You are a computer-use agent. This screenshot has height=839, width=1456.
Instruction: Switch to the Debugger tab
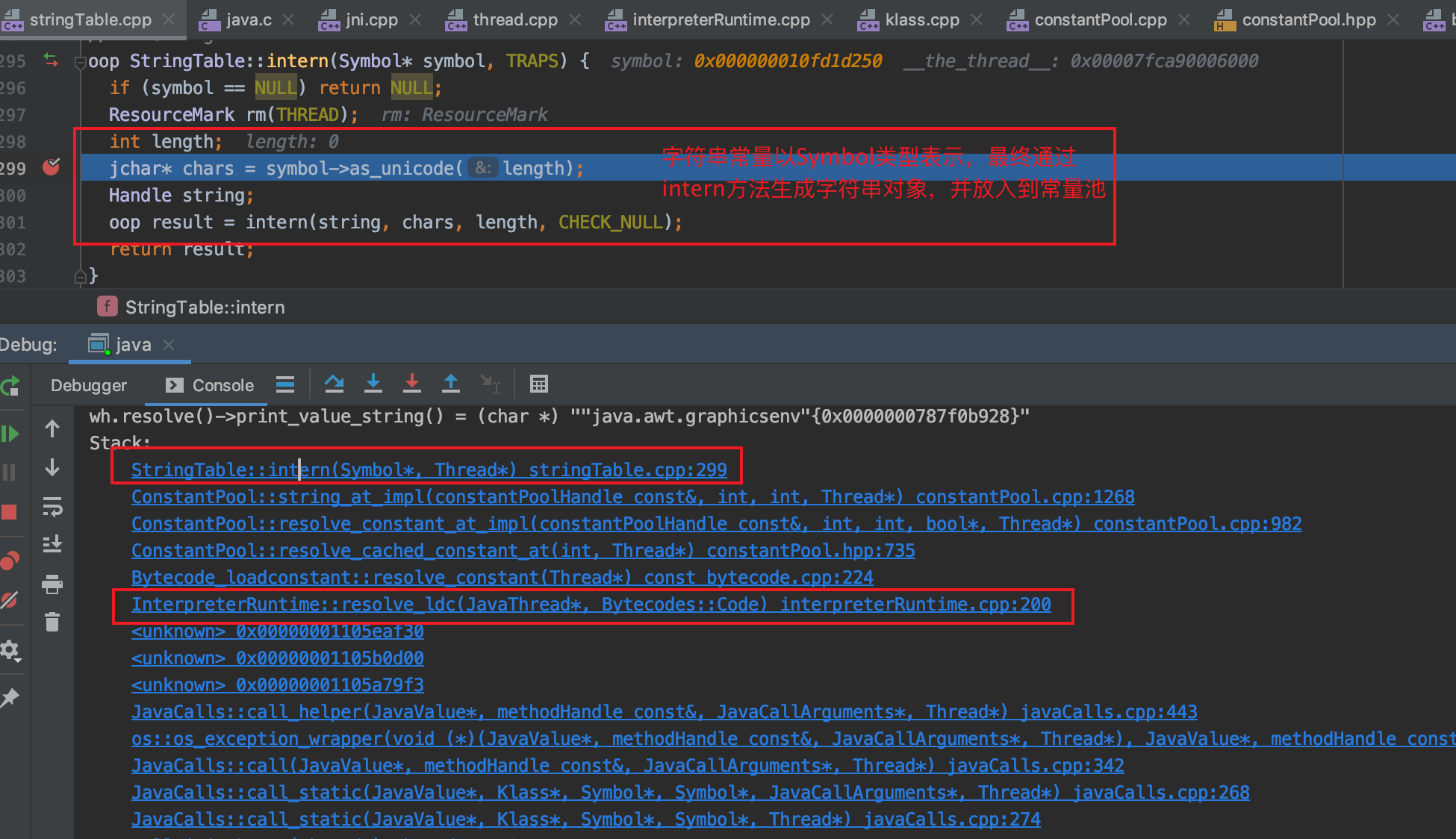pos(88,385)
